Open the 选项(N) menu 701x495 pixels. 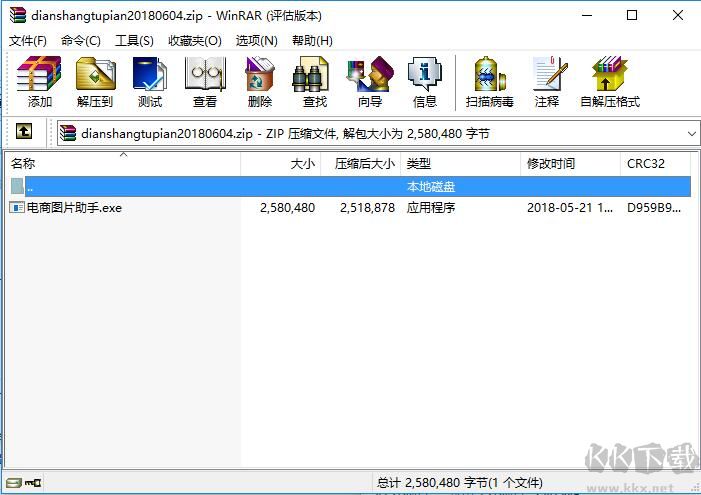pyautogui.click(x=257, y=41)
